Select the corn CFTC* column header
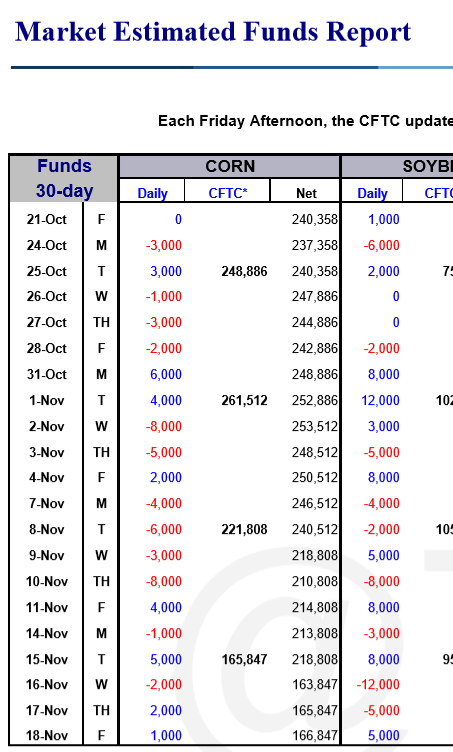Screen dimensions: 453x752 click(x=228, y=193)
